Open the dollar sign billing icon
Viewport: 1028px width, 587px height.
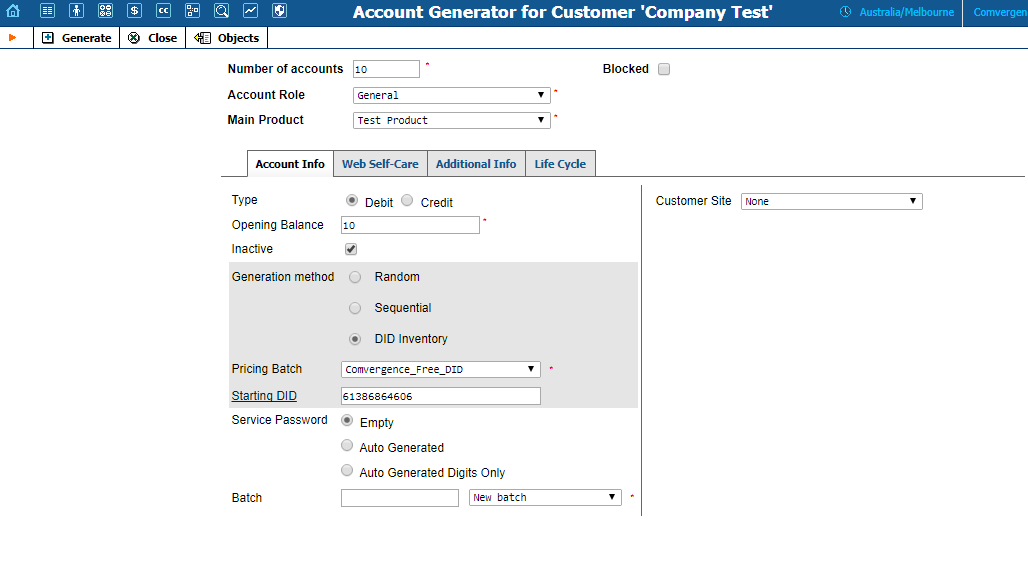pos(134,11)
